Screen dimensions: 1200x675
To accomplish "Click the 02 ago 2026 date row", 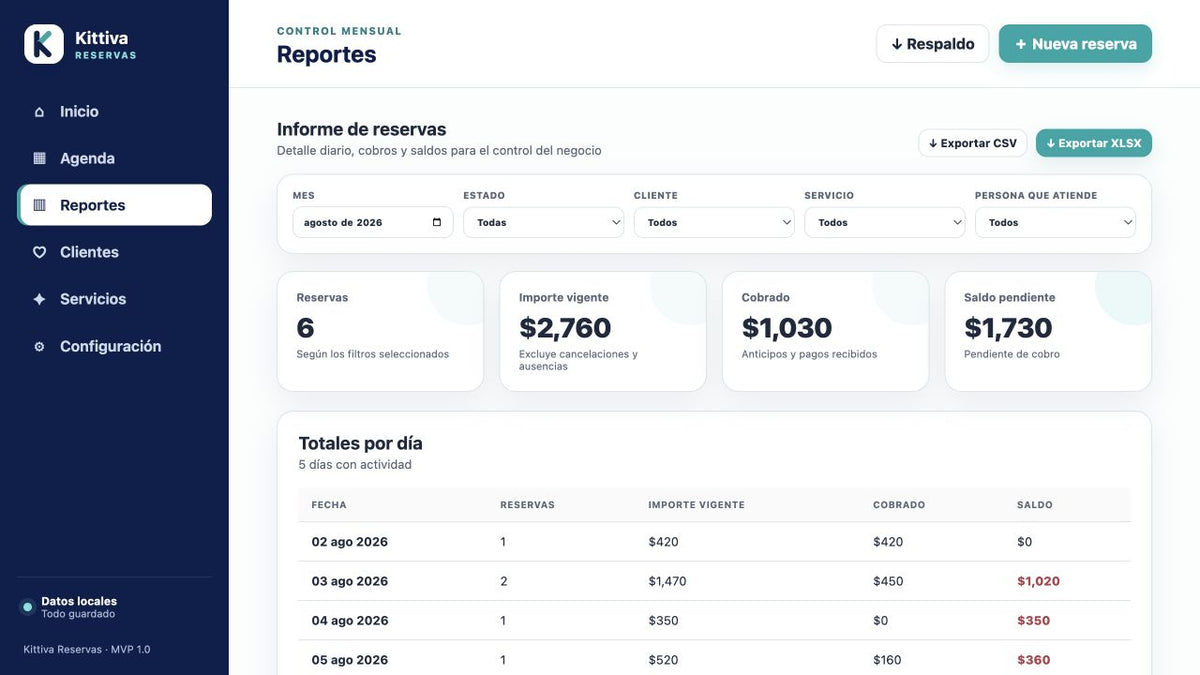I will coord(714,542).
